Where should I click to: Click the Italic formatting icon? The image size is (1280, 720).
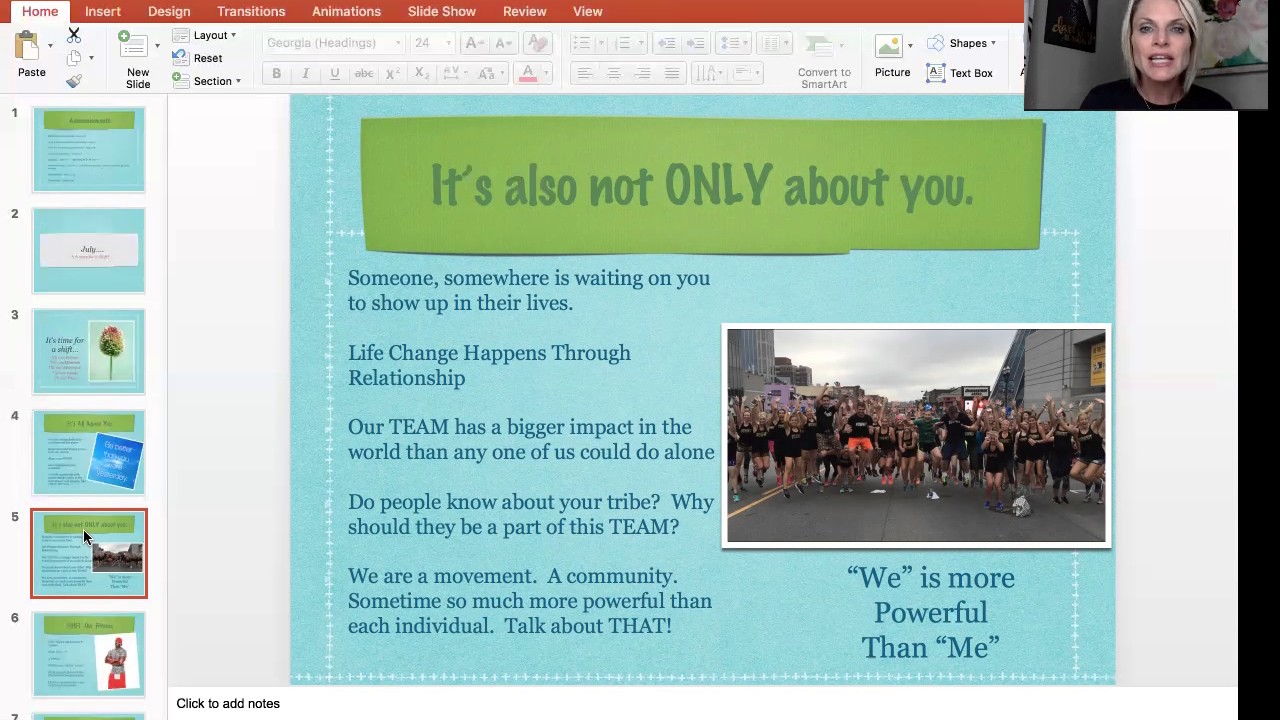pos(305,73)
